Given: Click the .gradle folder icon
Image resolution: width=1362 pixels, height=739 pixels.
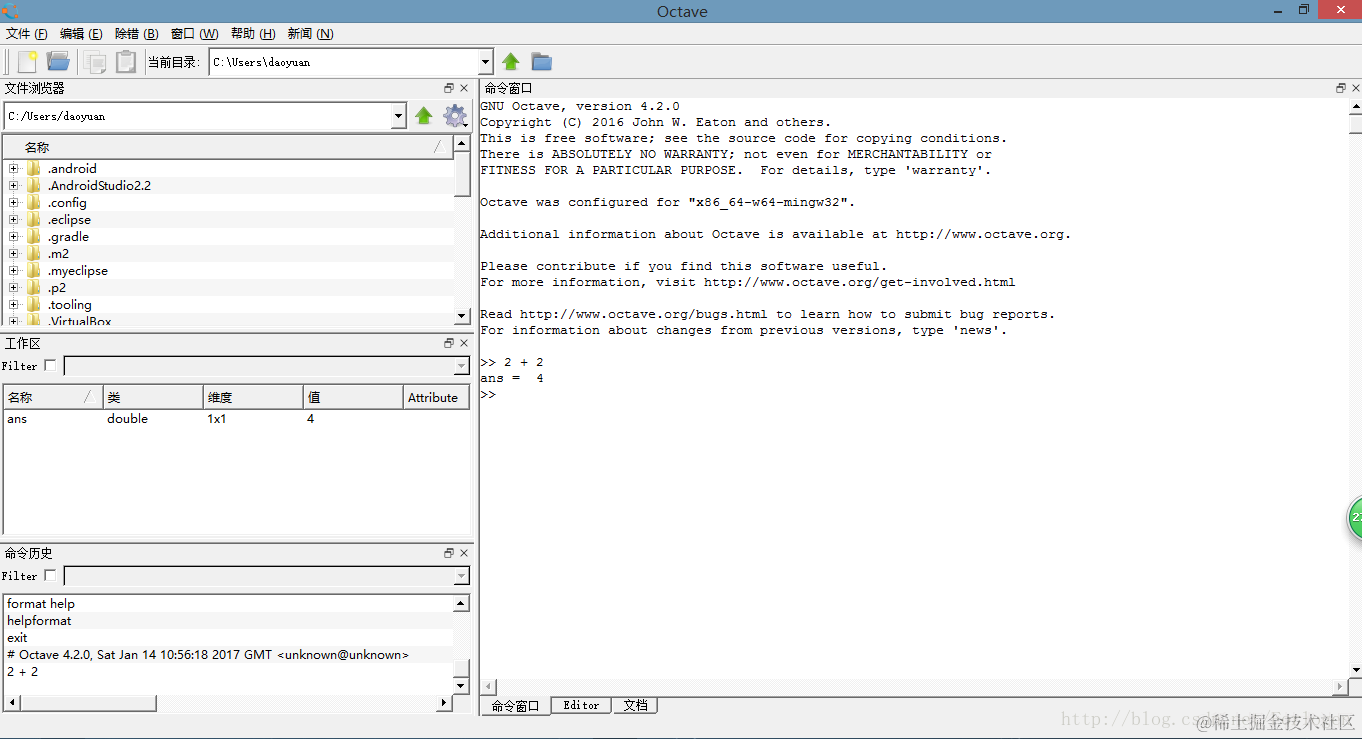Looking at the screenshot, I should coord(34,236).
